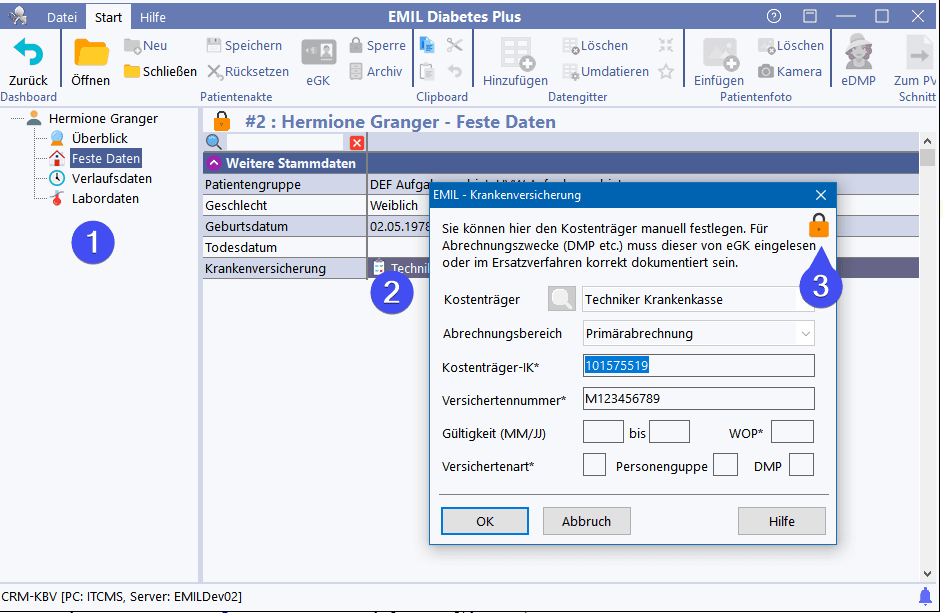943x614 pixels.
Task: Click the Zurück back arrow icon
Action: 28,53
